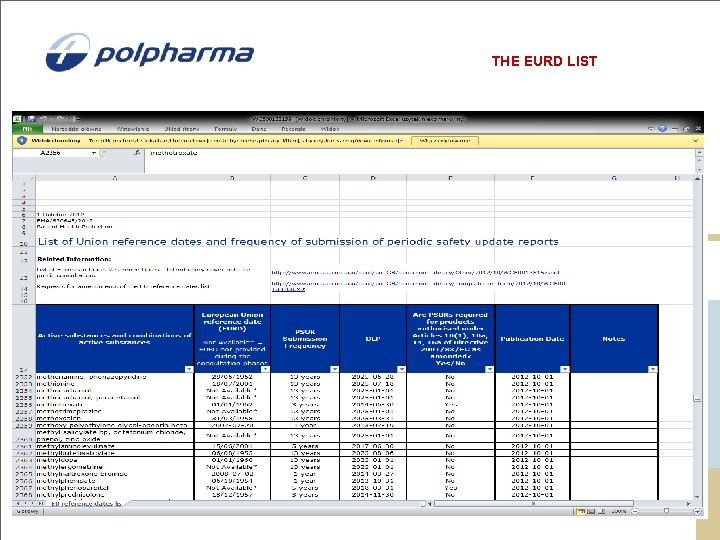This screenshot has height=540, width=720.
Task: Switch to Normal view in status bar
Action: click(581, 511)
